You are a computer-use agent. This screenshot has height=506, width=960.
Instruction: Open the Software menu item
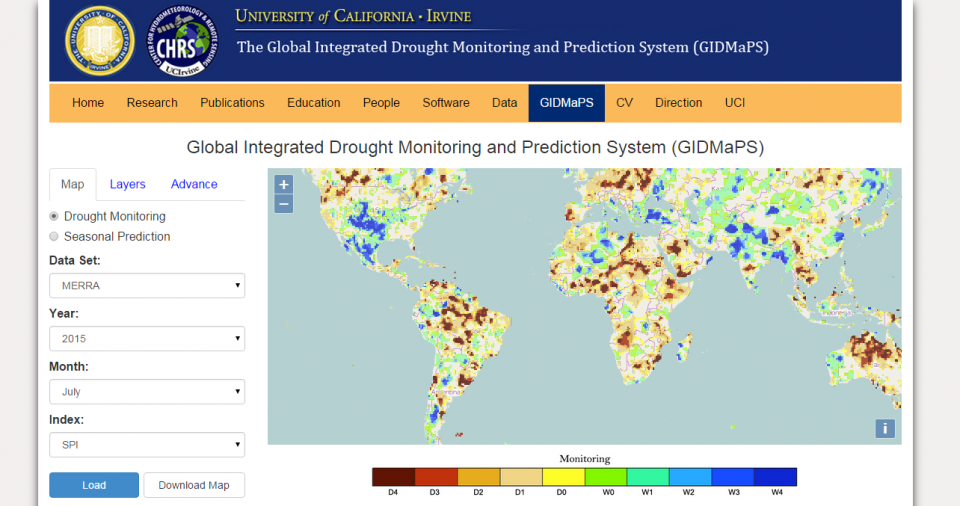coord(446,103)
